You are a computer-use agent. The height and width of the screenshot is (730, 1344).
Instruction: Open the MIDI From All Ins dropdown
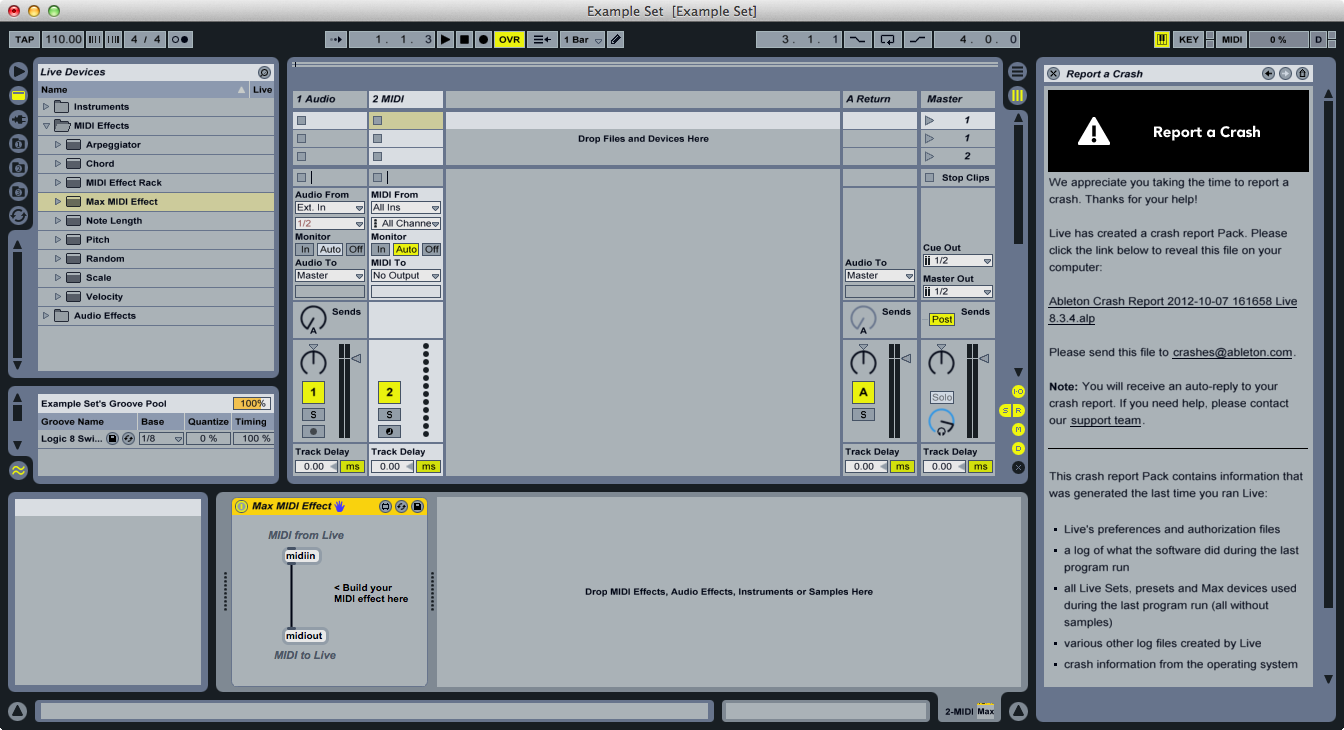pyautogui.click(x=405, y=207)
